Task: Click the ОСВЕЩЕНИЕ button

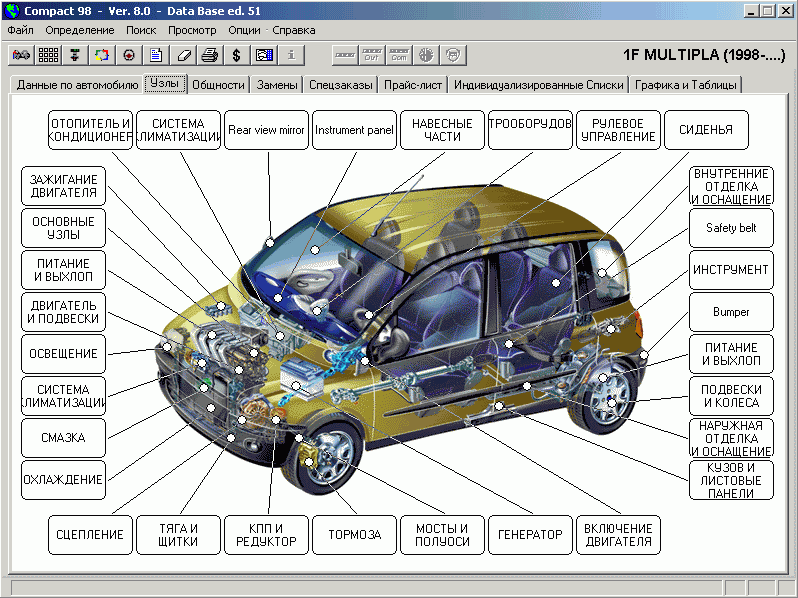Action: [x=64, y=354]
